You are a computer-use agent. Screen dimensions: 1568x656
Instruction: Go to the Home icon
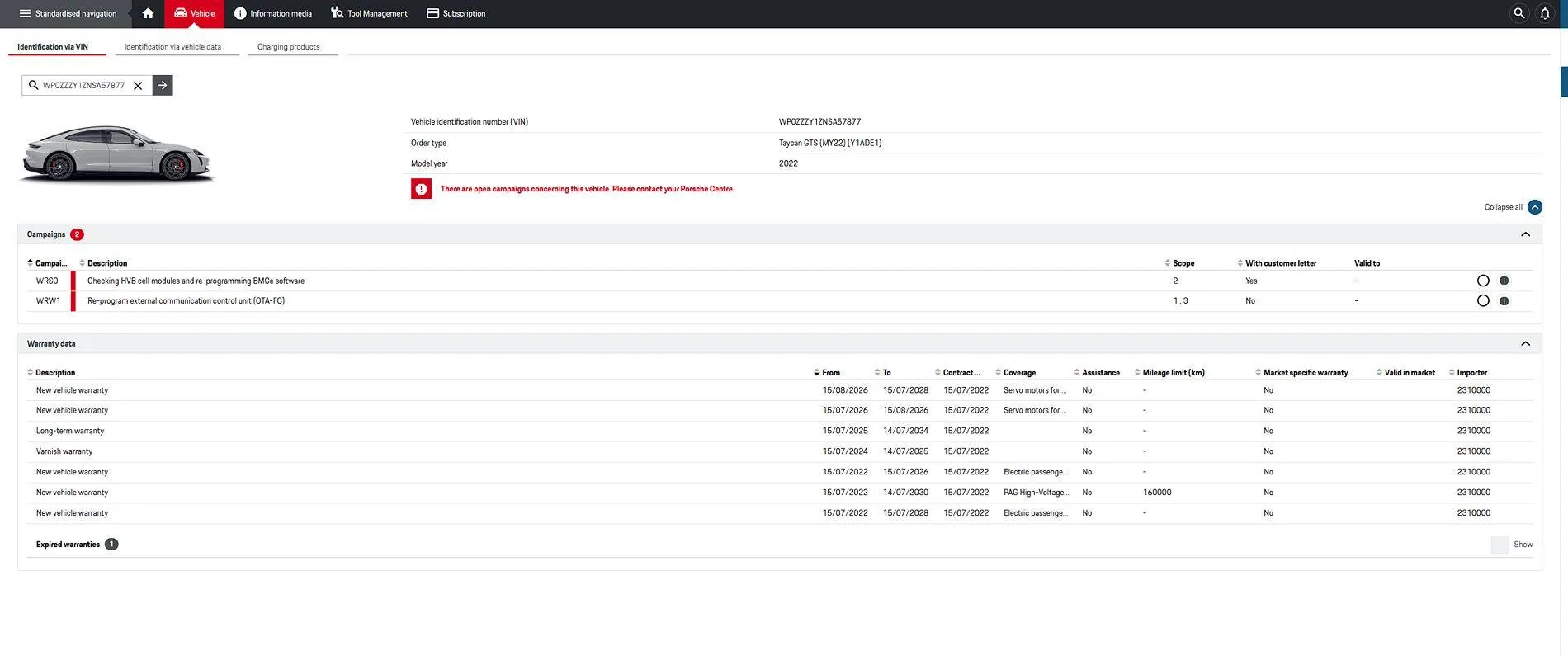[x=148, y=13]
